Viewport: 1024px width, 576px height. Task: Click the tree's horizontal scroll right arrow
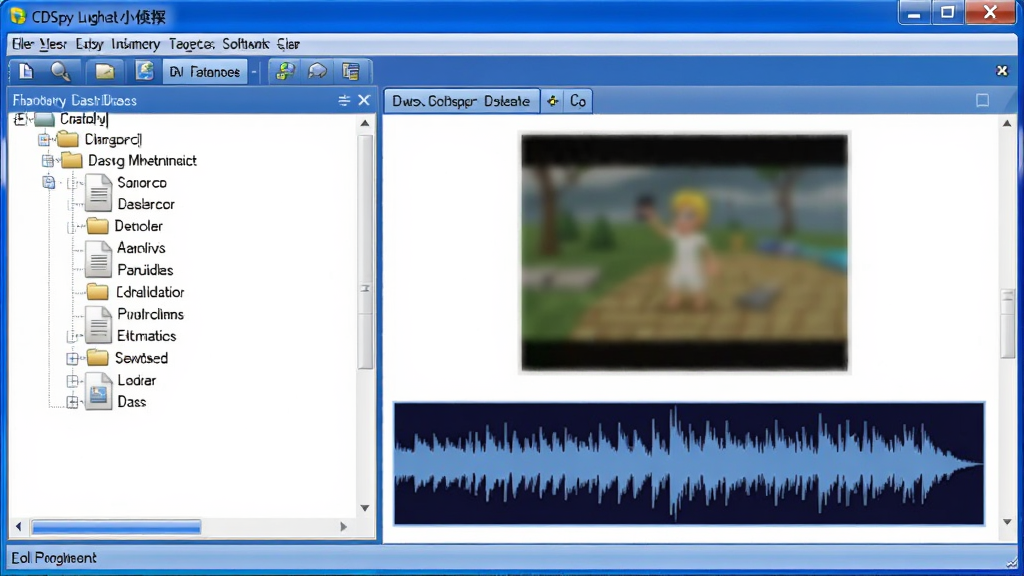click(x=344, y=527)
